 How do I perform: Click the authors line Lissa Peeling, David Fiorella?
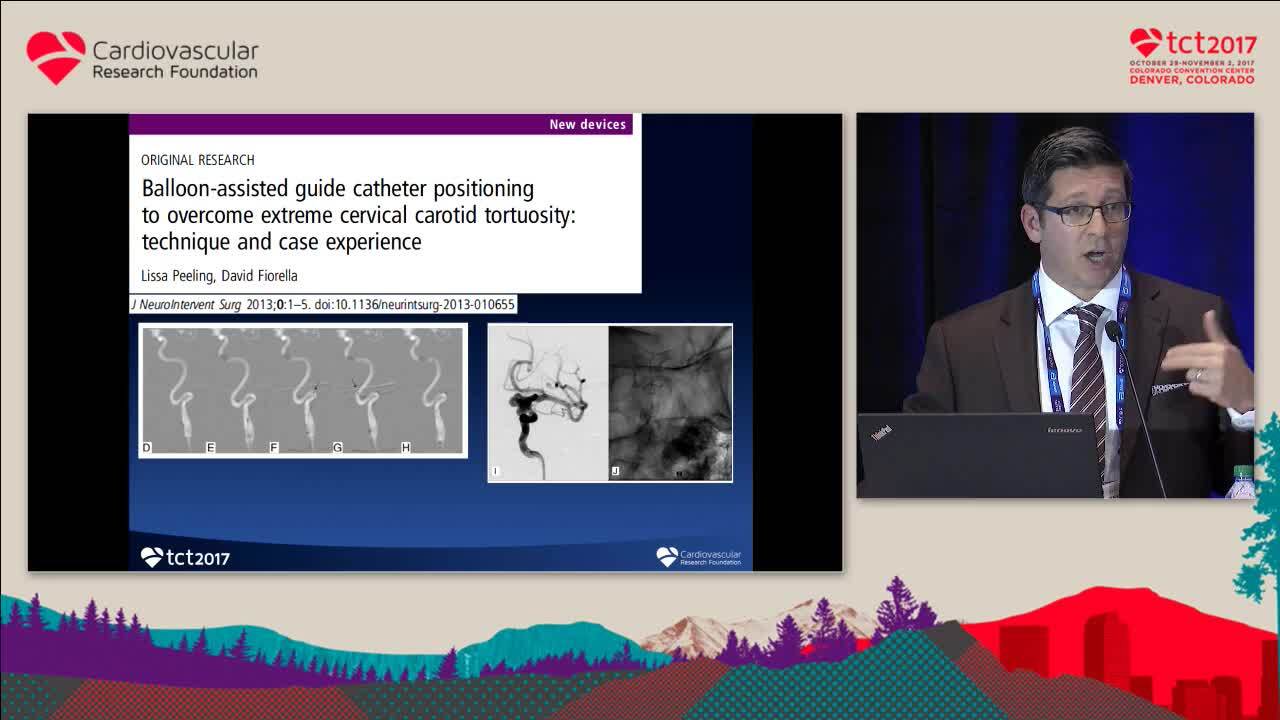tap(219, 275)
